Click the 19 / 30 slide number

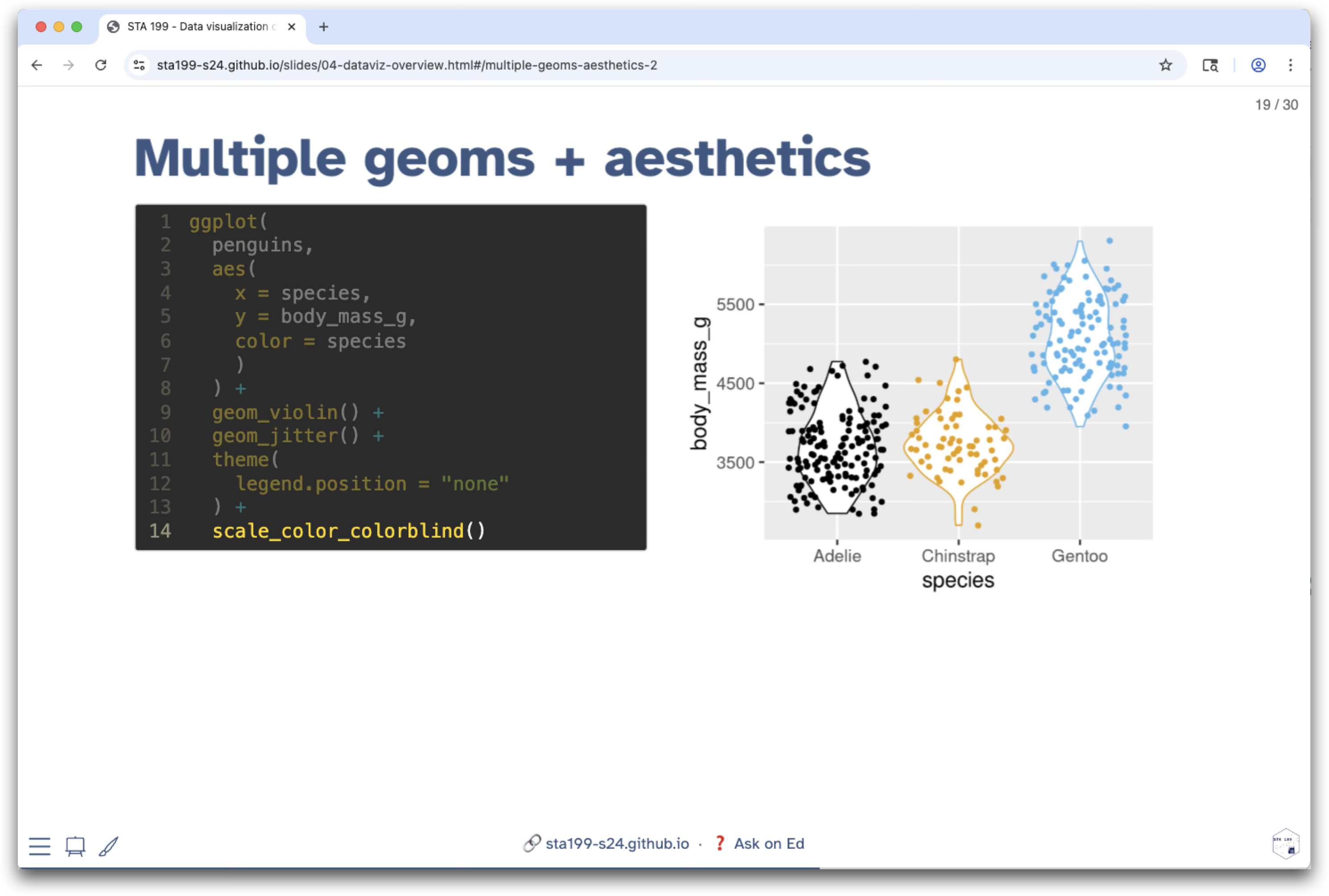click(x=1276, y=105)
